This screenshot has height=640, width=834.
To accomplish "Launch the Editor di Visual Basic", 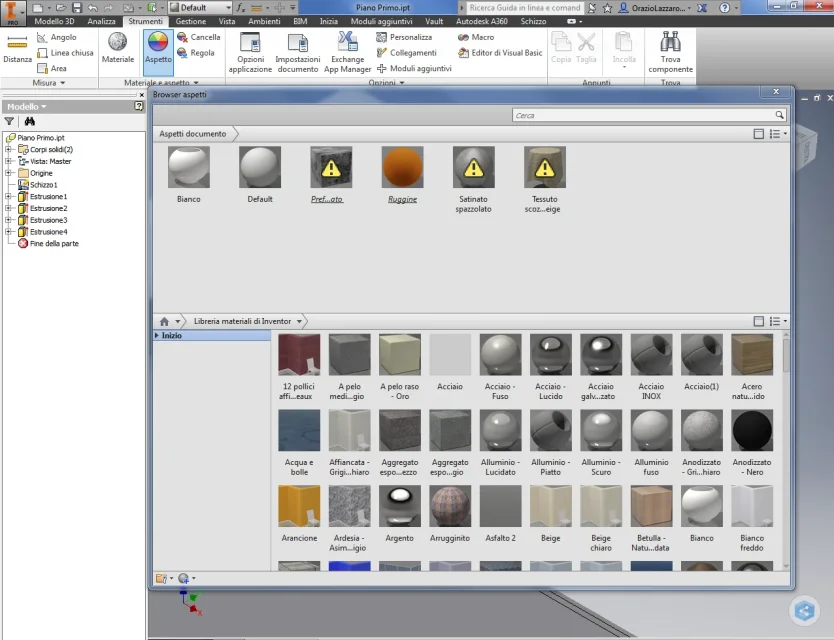I will pyautogui.click(x=500, y=53).
